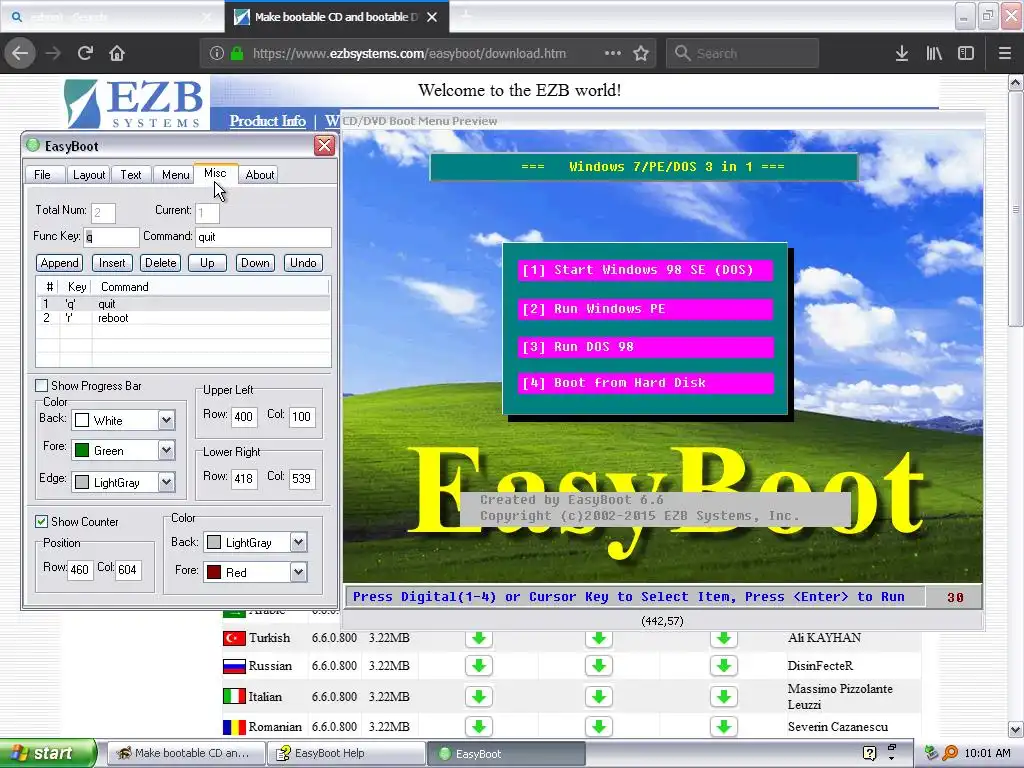Click the Undo button

(303, 263)
